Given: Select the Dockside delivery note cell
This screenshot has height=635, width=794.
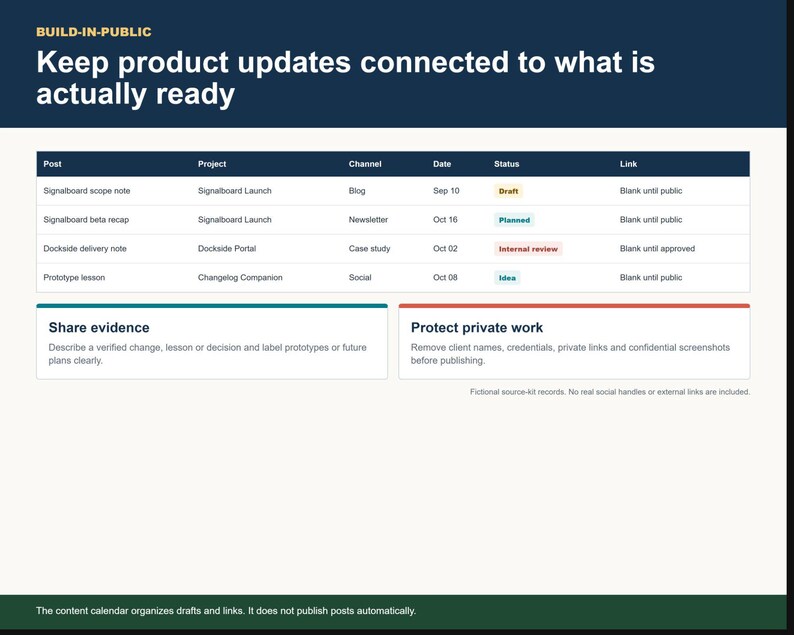Looking at the screenshot, I should [85, 249].
